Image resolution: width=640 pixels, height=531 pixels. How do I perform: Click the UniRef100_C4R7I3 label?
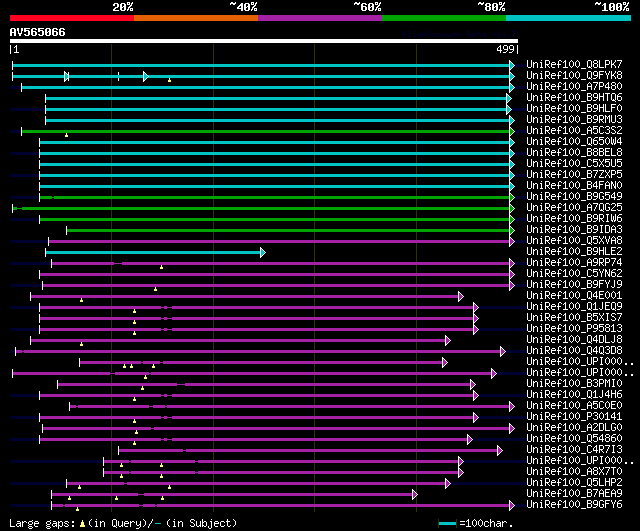574,450
